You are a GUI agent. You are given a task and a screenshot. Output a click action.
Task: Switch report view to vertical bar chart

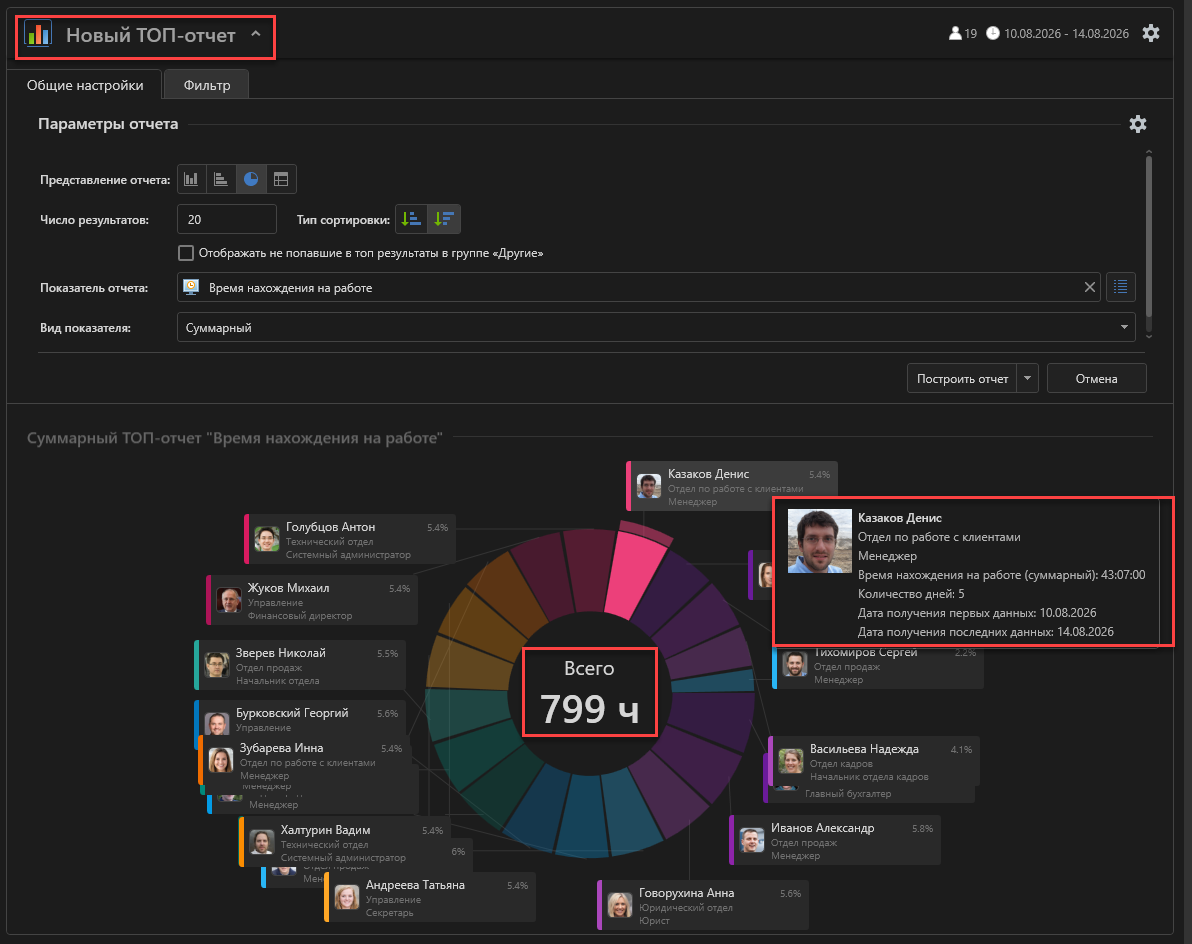tap(192, 179)
